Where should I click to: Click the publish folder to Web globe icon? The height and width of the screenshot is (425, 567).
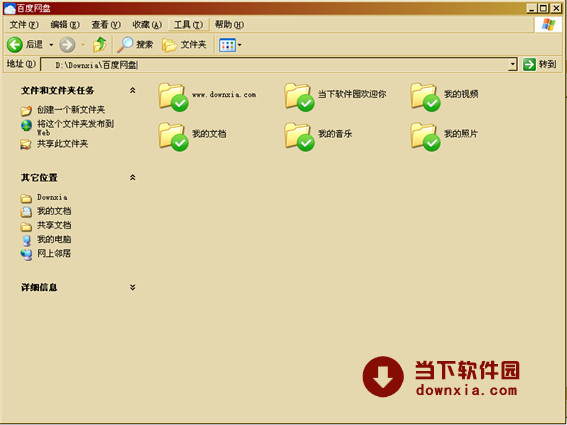[26, 126]
